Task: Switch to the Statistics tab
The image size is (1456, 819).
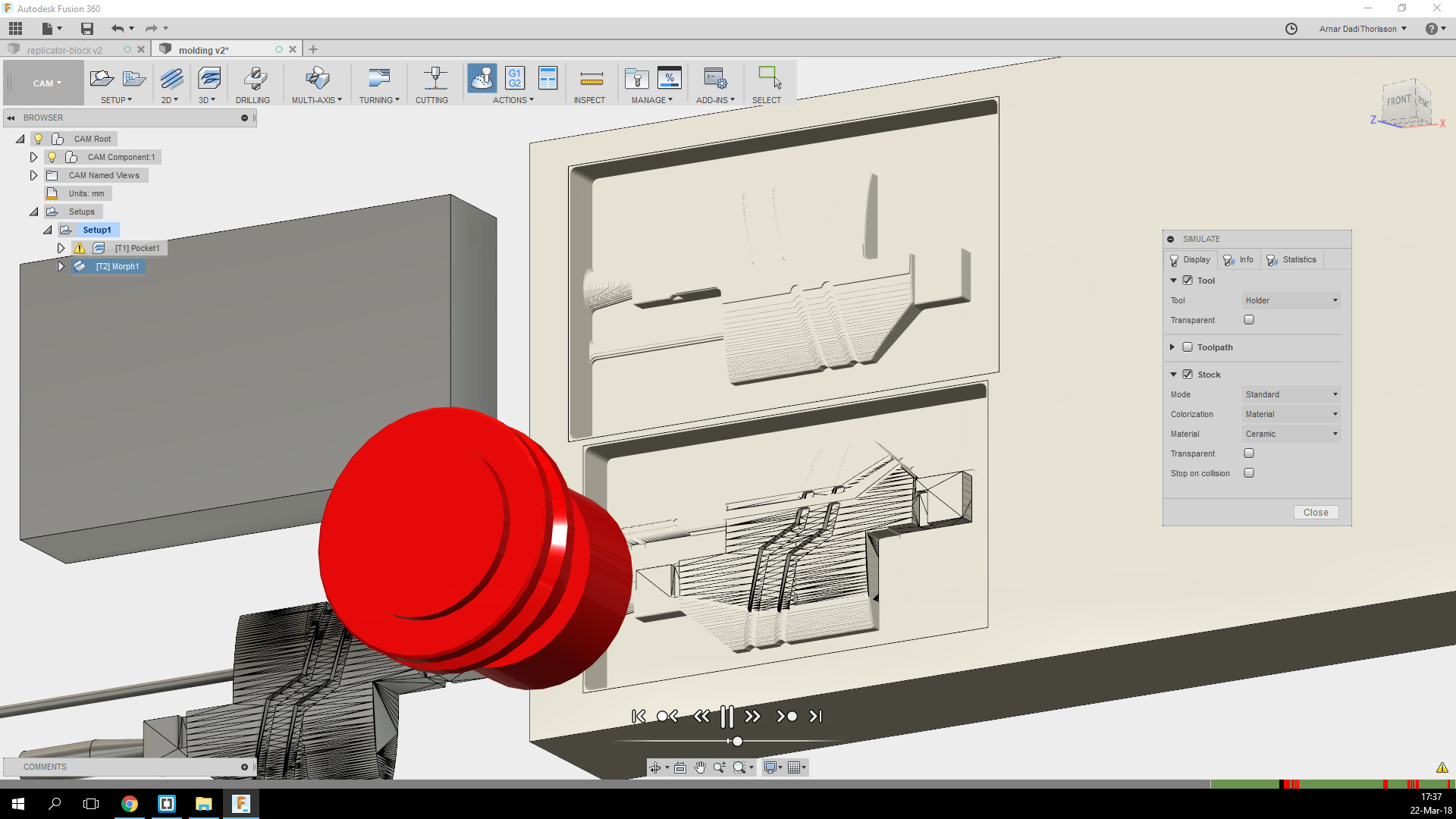Action: tap(1292, 259)
